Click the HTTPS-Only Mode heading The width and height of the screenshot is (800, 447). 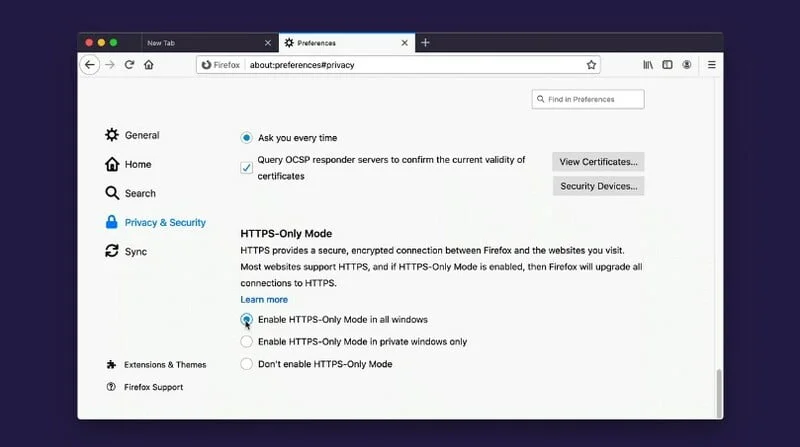click(x=286, y=234)
